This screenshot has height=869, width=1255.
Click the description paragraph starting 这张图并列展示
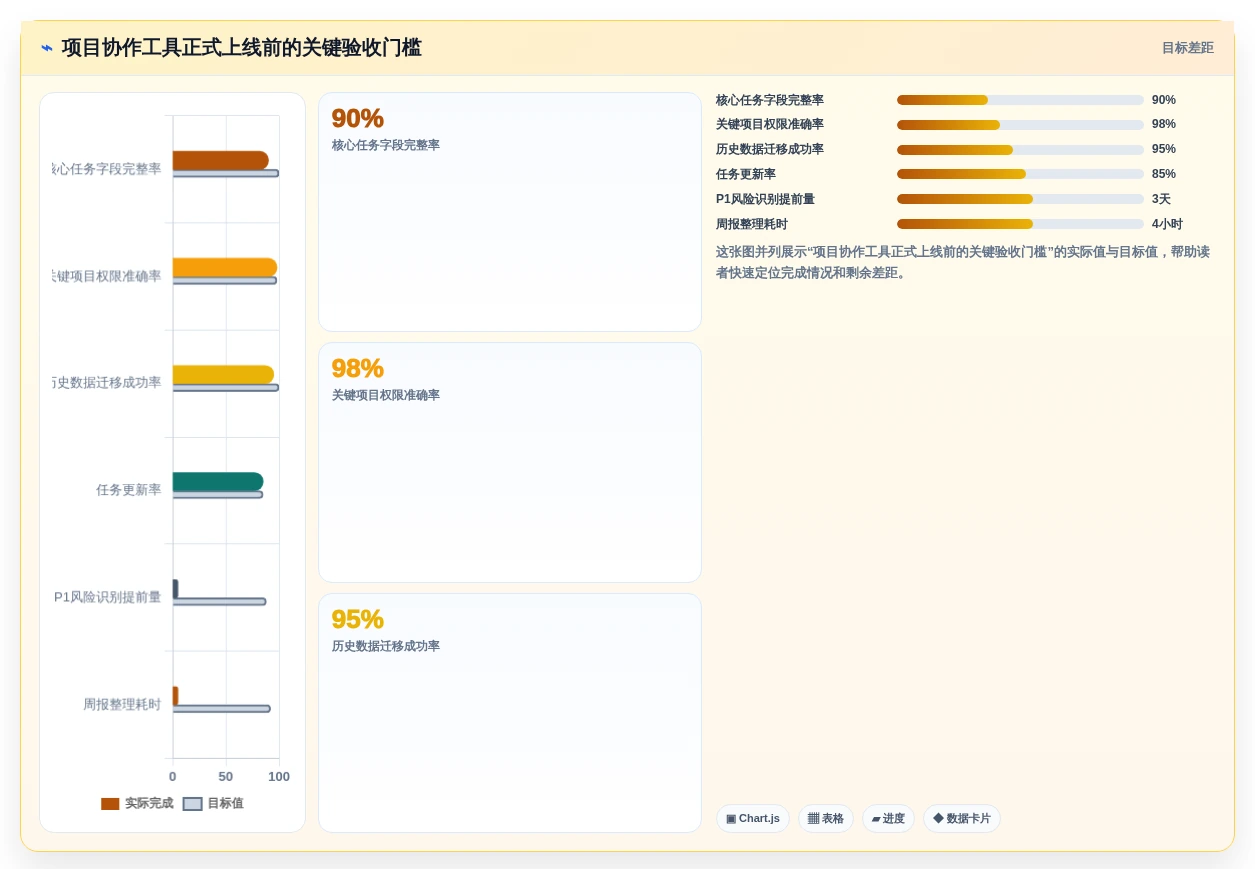point(963,262)
